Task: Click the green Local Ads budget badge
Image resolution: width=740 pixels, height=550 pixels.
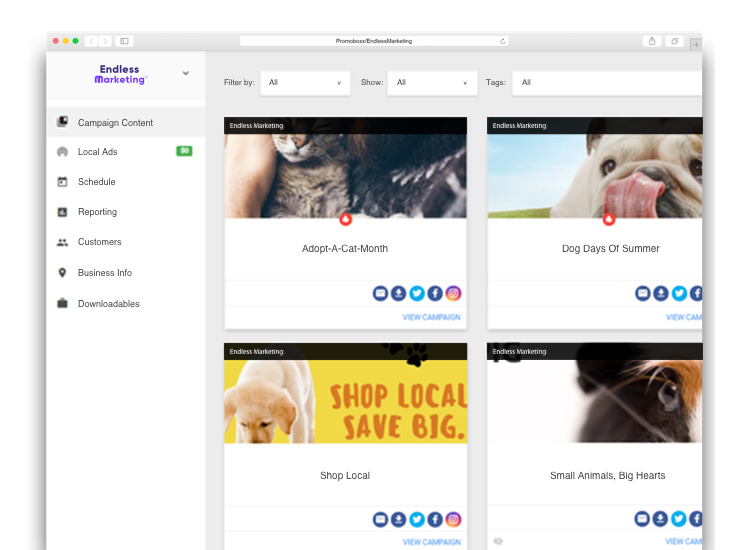Action: pyautogui.click(x=184, y=151)
